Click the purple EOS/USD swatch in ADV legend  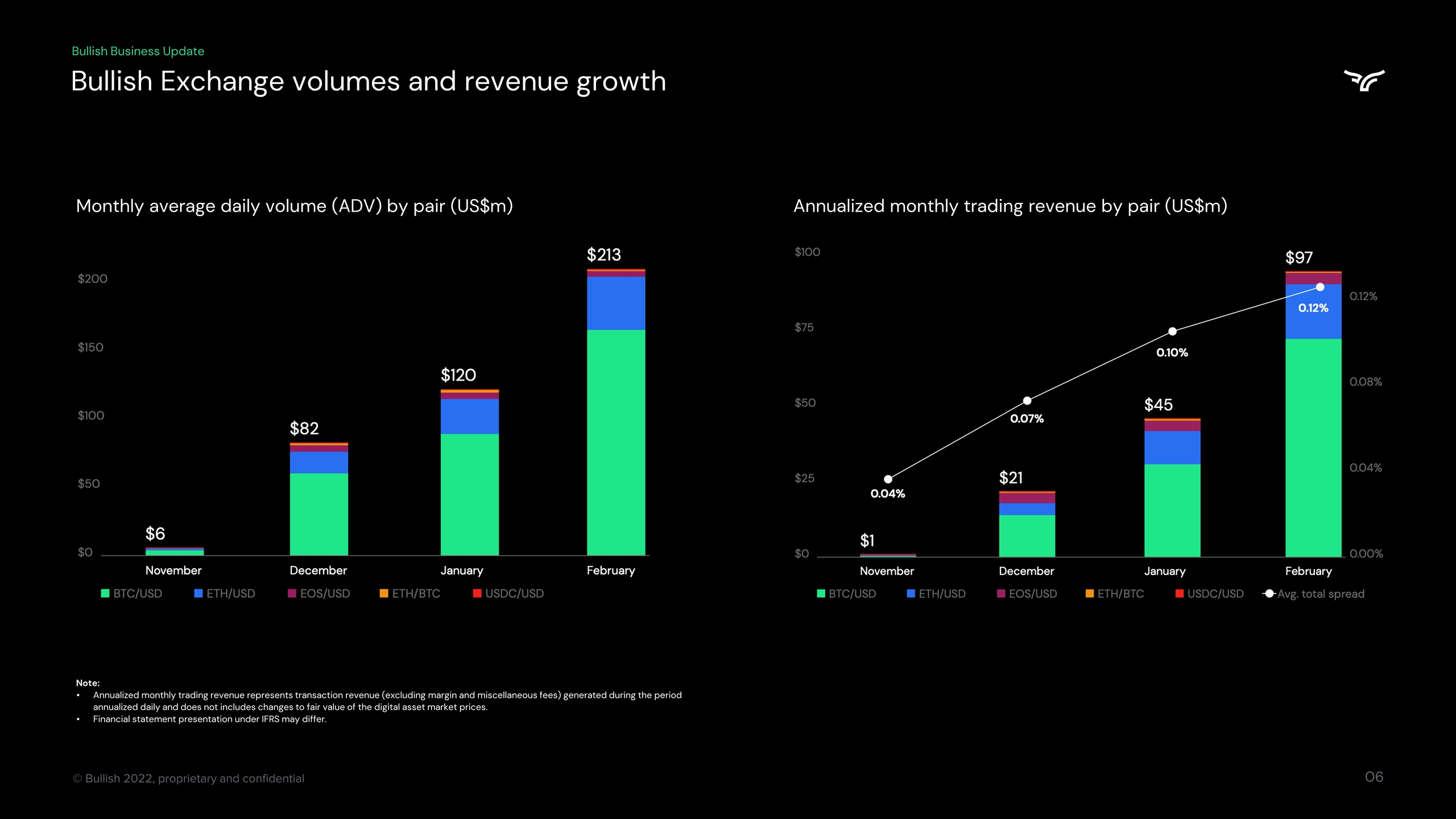pos(292,593)
